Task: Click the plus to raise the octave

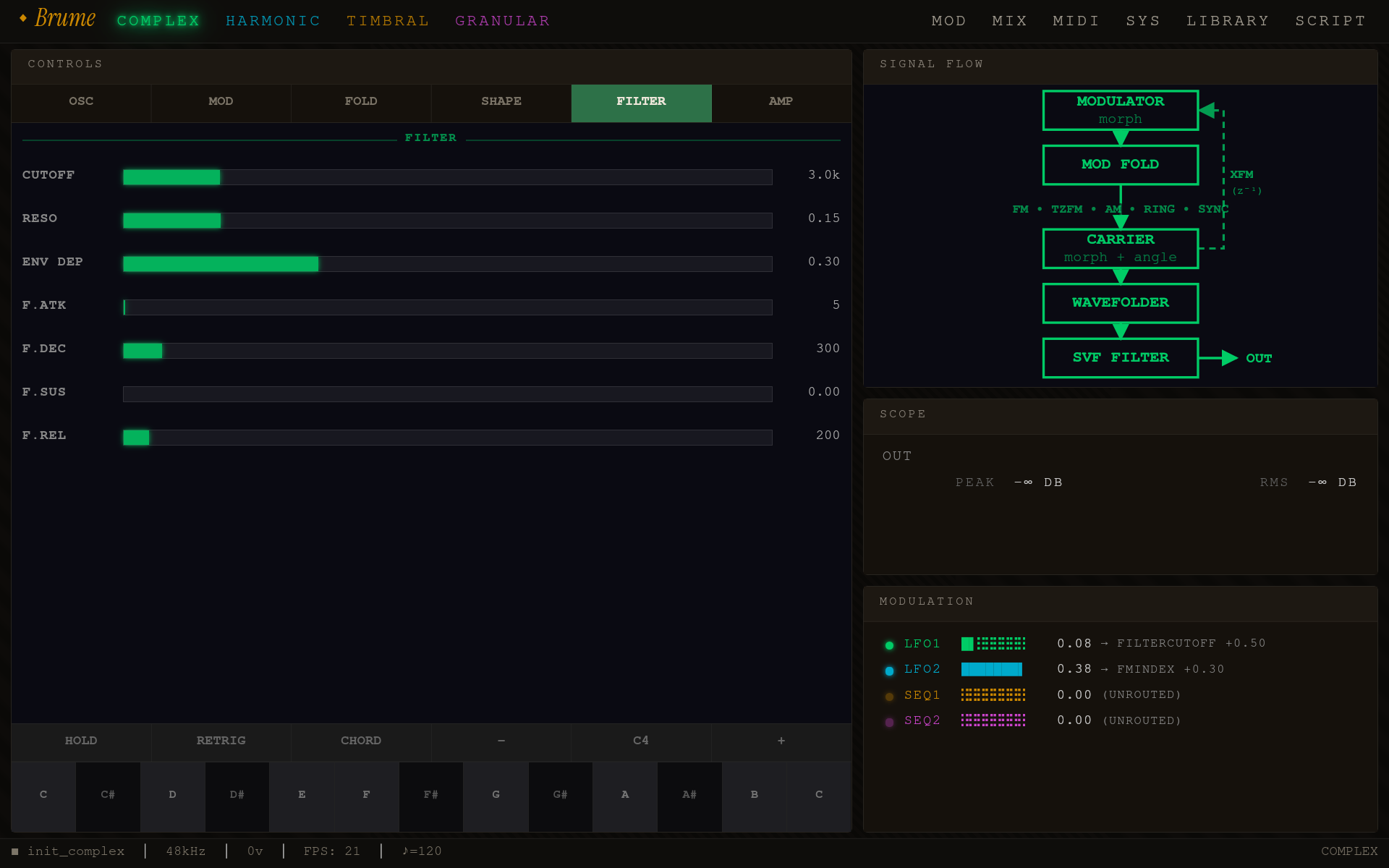Action: pyautogui.click(x=781, y=741)
